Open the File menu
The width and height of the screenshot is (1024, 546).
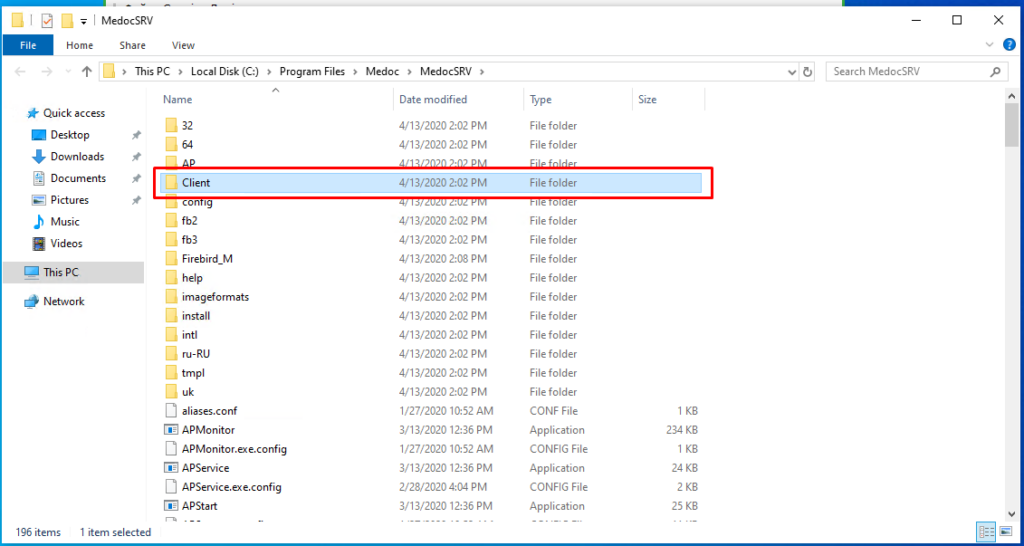coord(28,45)
